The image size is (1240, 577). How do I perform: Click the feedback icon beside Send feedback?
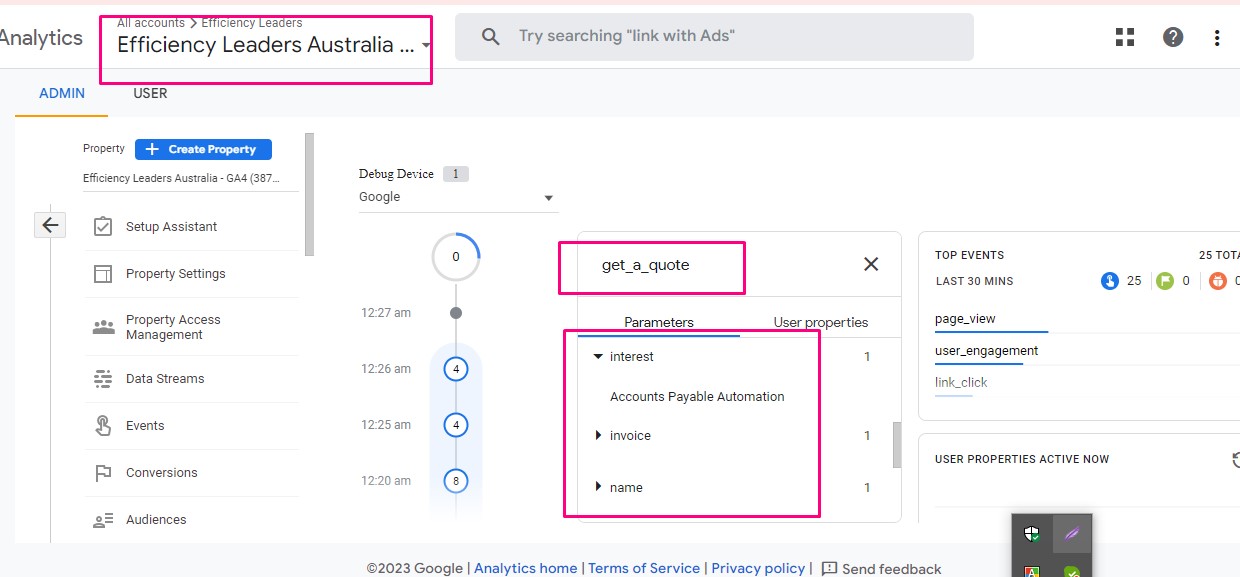click(829, 568)
